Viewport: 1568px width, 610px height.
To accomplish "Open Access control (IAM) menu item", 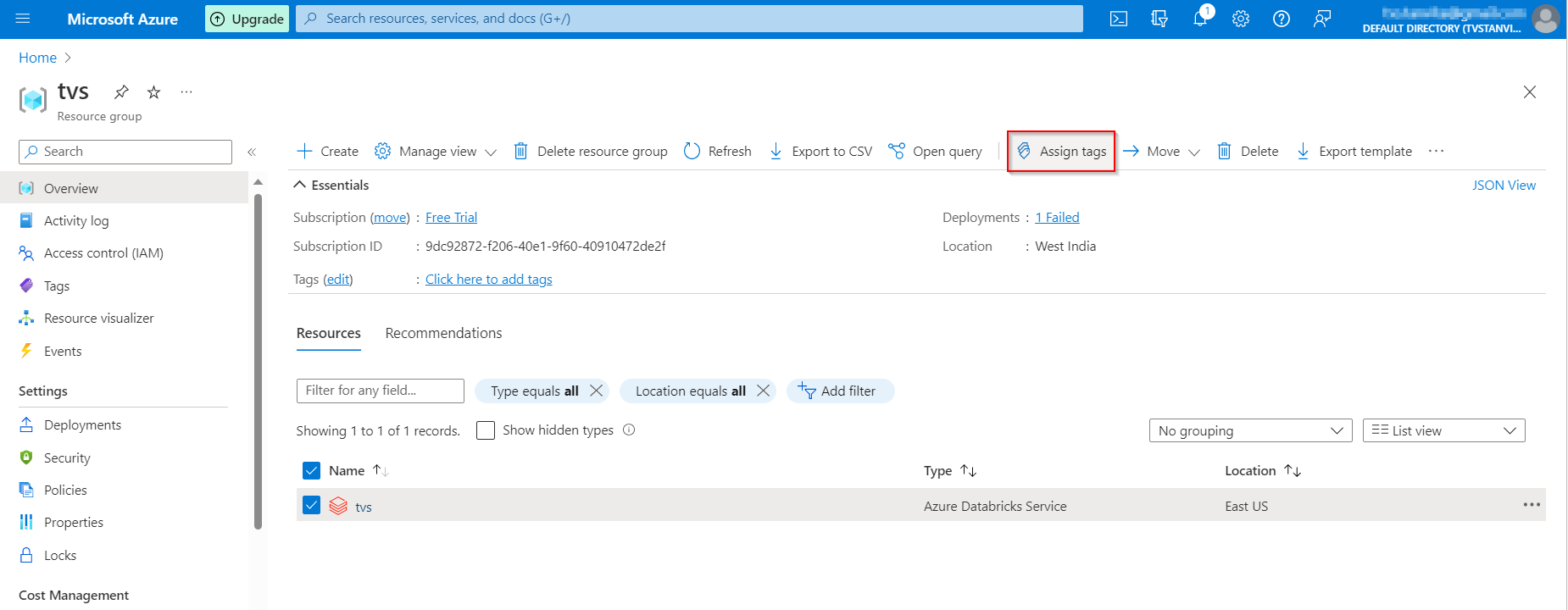I will pyautogui.click(x=103, y=253).
